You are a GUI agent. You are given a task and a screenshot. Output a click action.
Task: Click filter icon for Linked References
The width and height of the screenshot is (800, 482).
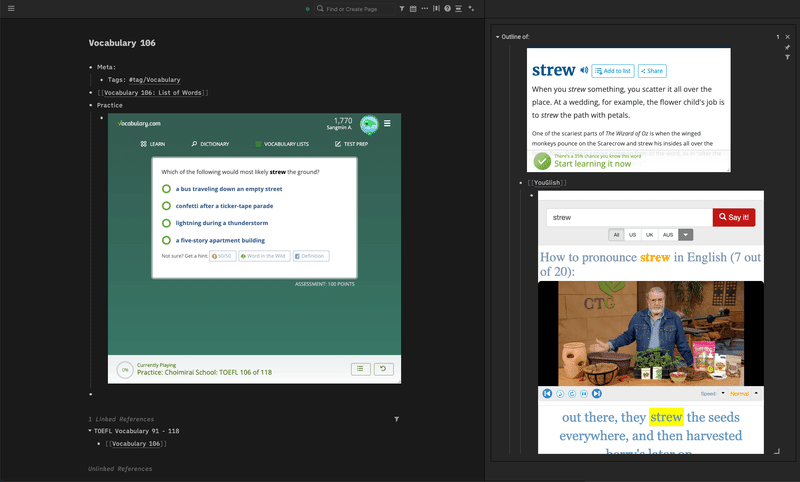[396, 419]
